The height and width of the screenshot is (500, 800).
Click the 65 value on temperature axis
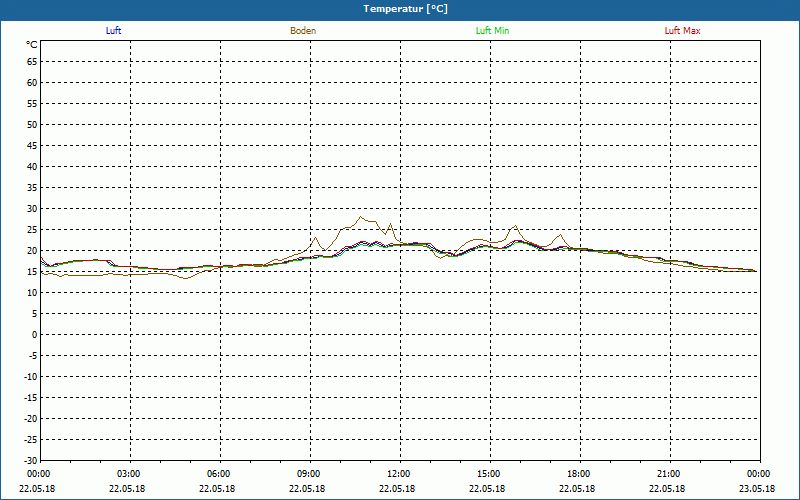(32, 62)
